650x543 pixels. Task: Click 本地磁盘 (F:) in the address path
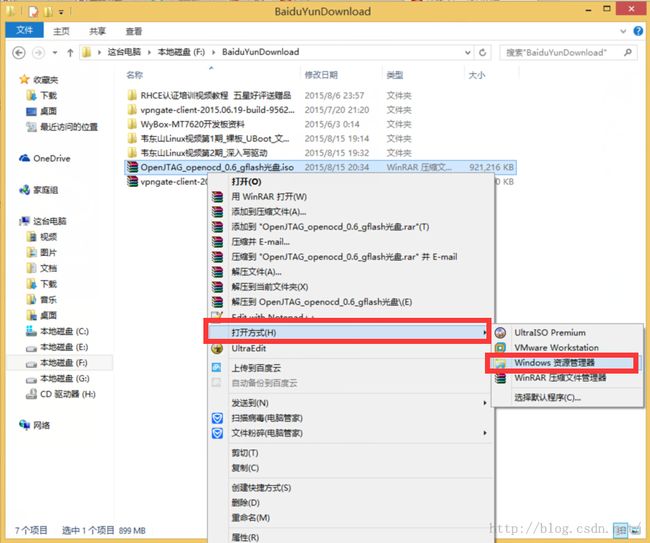tap(181, 52)
